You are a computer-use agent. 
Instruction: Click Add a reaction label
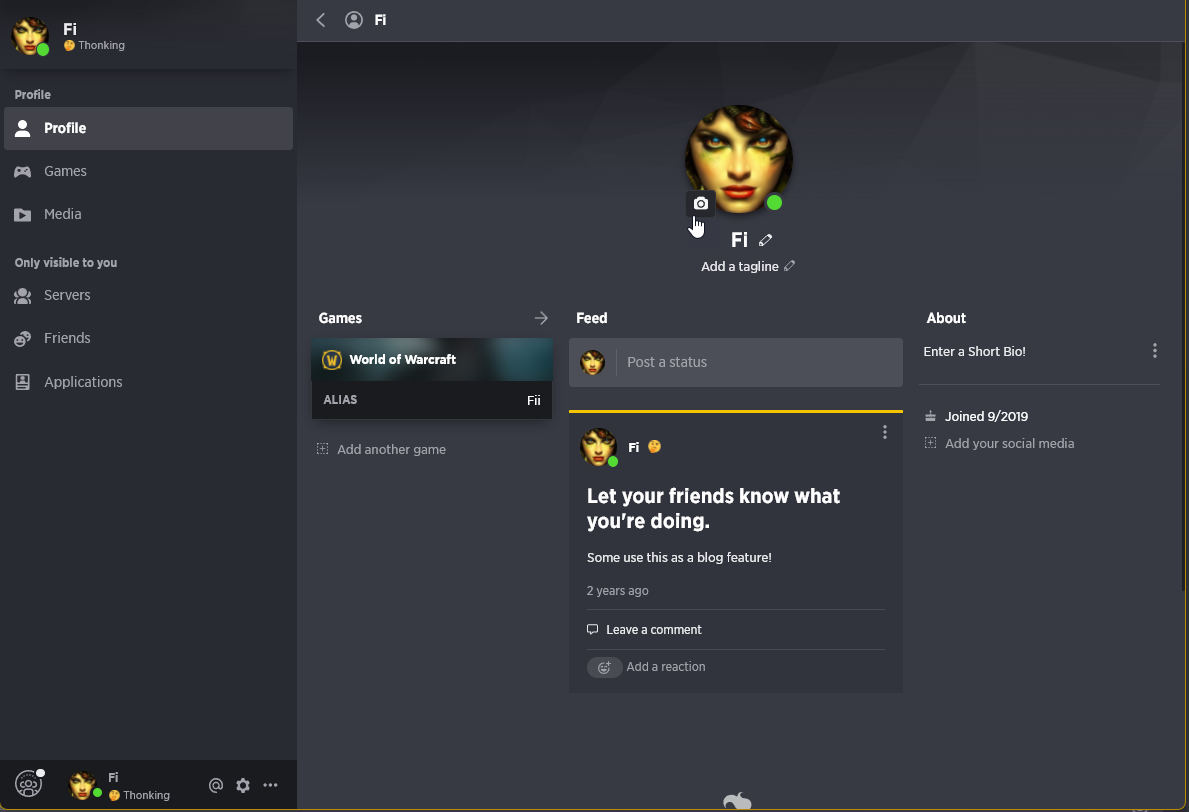[666, 666]
